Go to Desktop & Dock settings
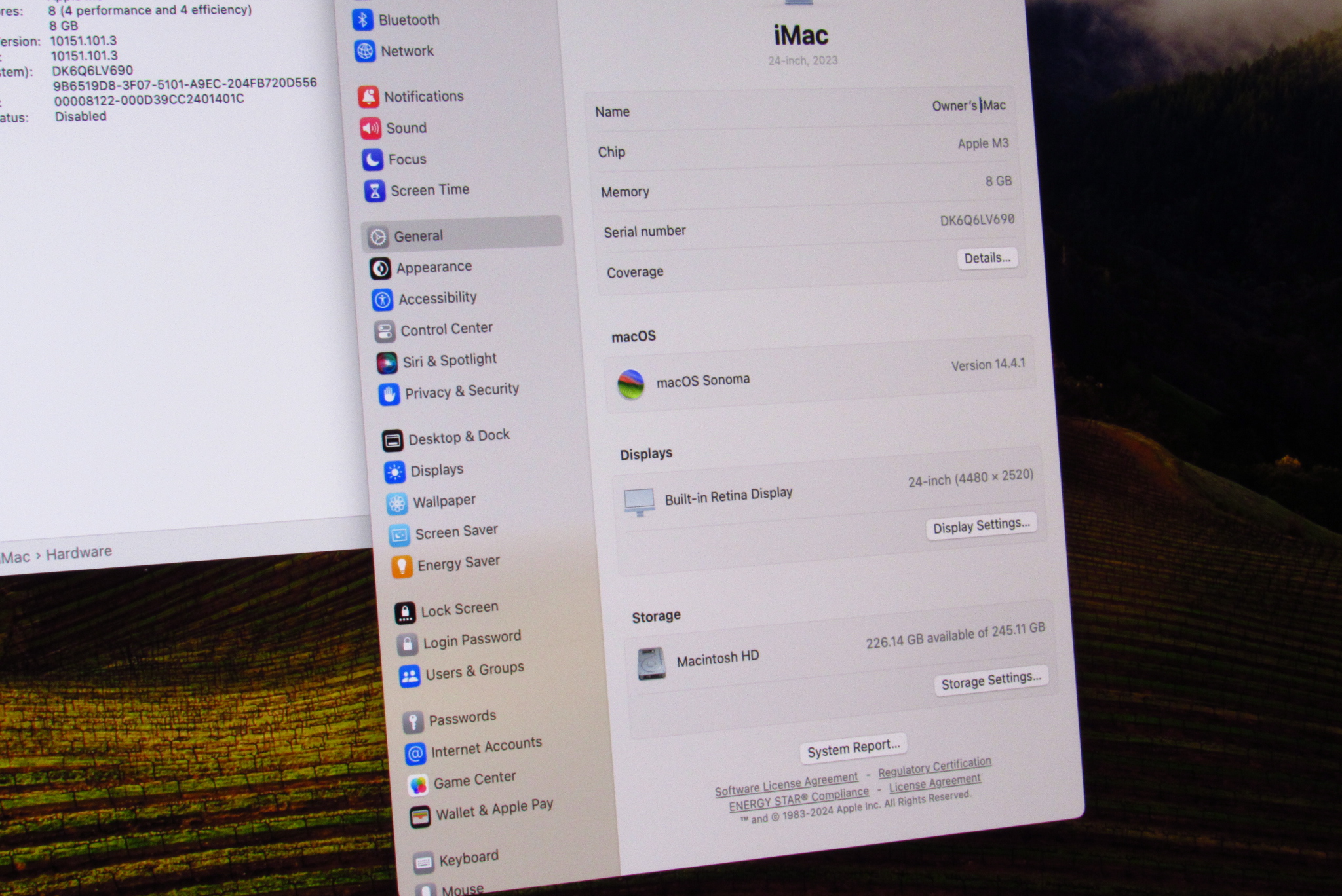The width and height of the screenshot is (1342, 896). tap(458, 437)
